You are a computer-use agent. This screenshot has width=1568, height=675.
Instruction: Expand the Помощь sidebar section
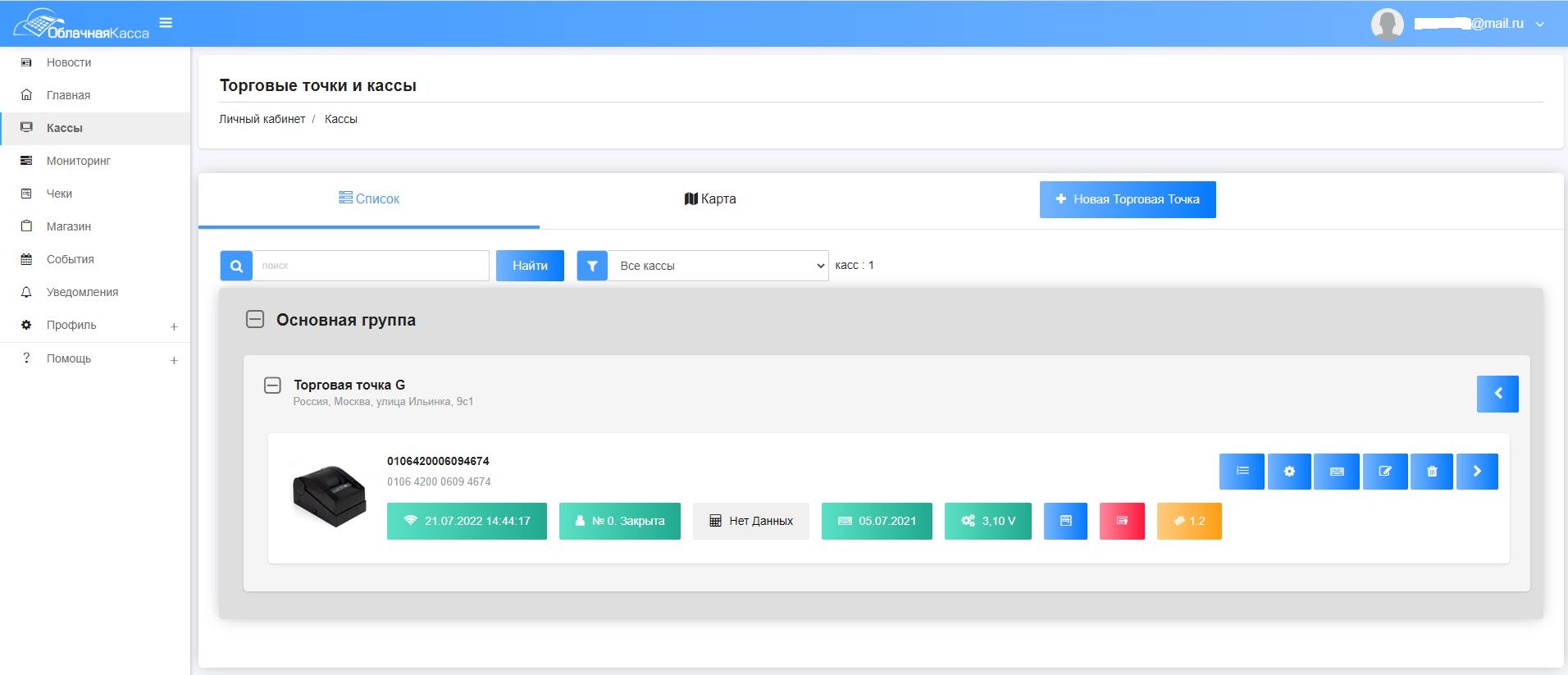173,360
